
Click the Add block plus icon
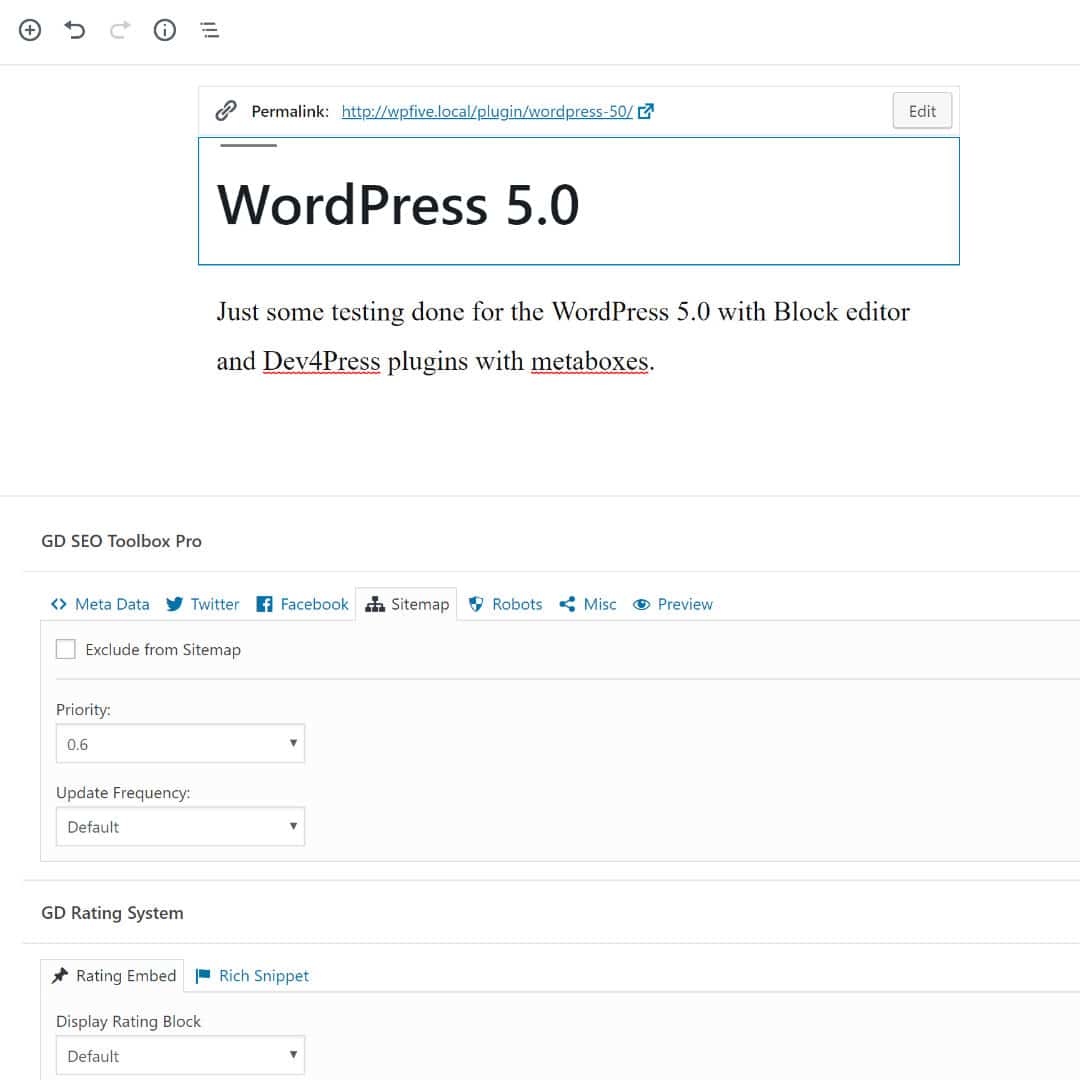tap(30, 30)
